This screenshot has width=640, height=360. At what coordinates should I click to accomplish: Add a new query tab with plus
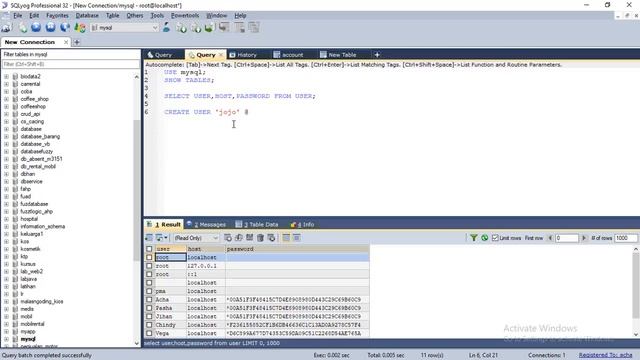click(x=377, y=55)
